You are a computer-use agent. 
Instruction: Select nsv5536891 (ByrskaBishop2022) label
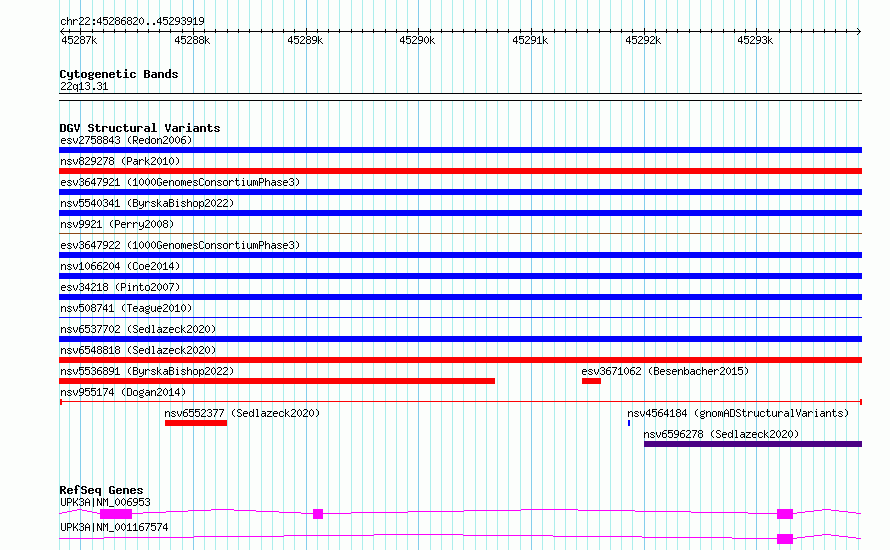(147, 371)
